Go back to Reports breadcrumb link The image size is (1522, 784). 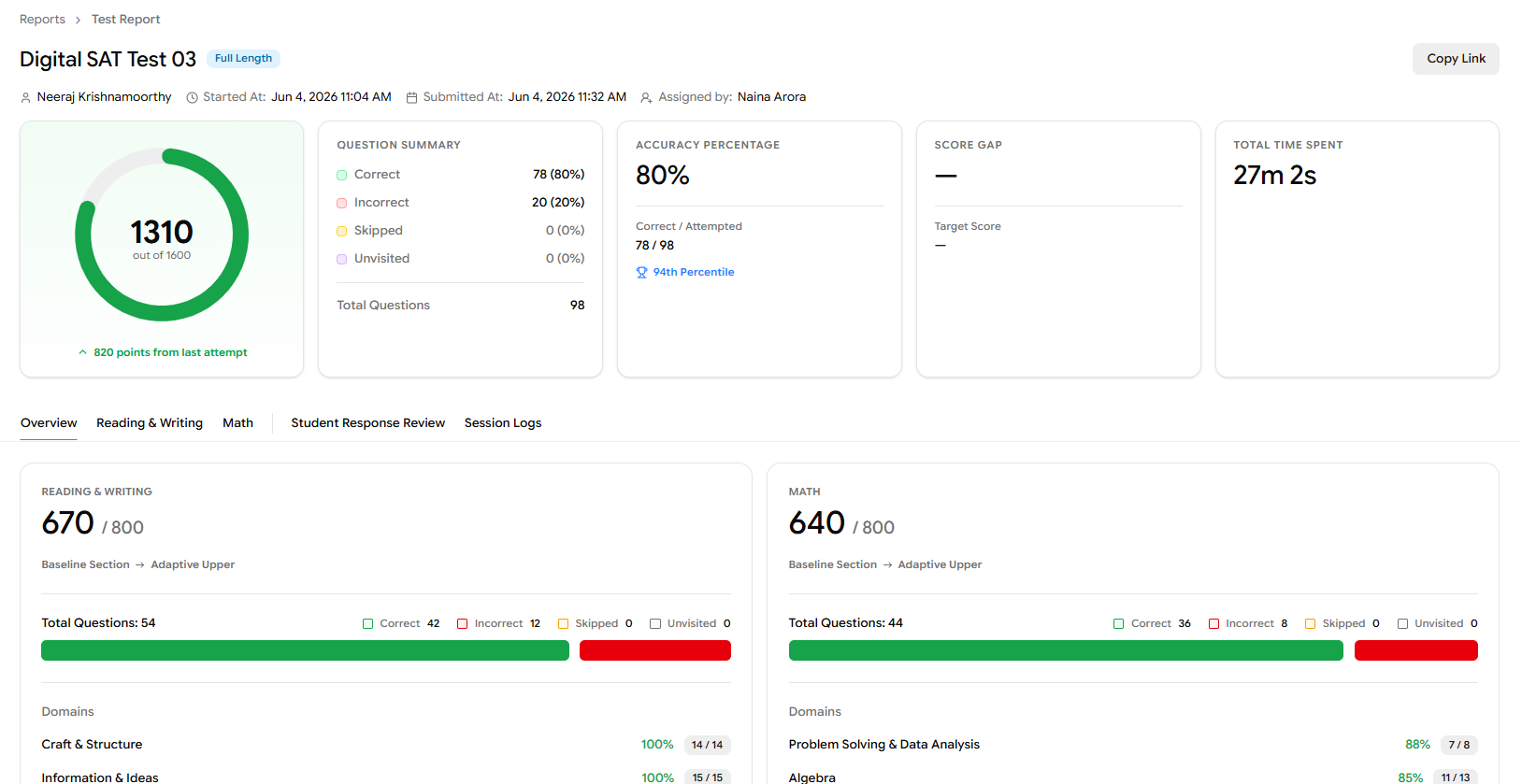(x=42, y=20)
